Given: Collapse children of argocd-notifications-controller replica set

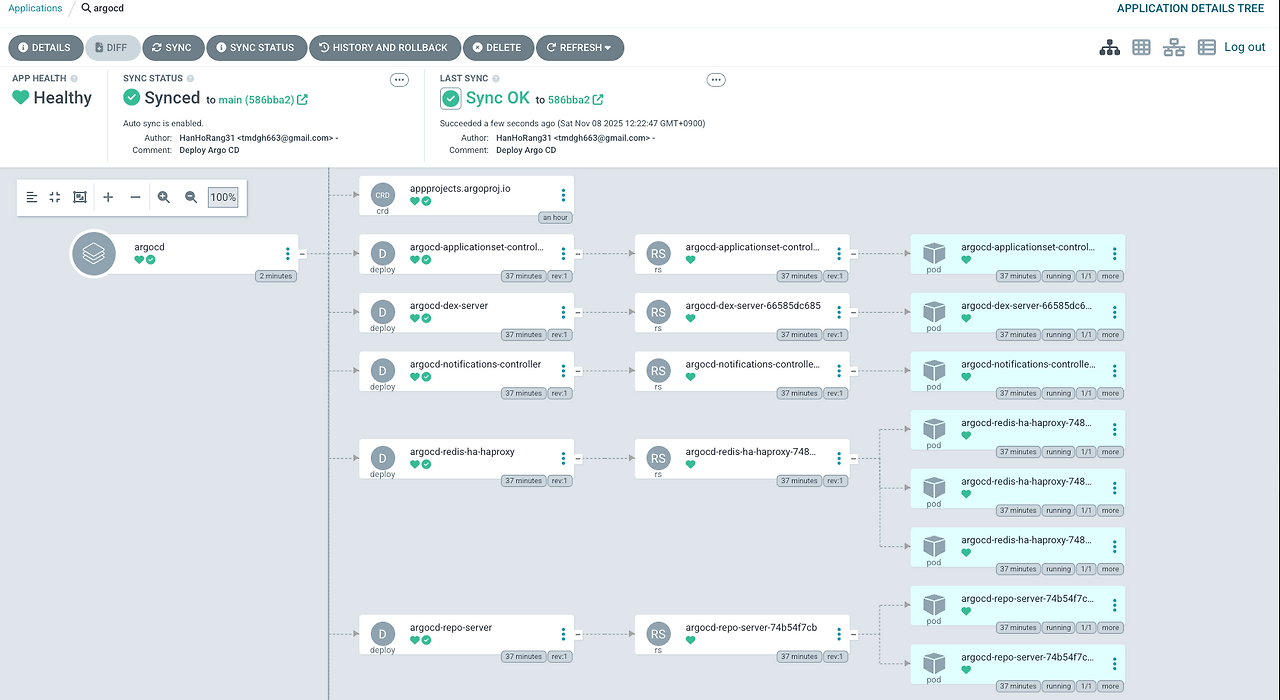Looking at the screenshot, I should pos(854,371).
